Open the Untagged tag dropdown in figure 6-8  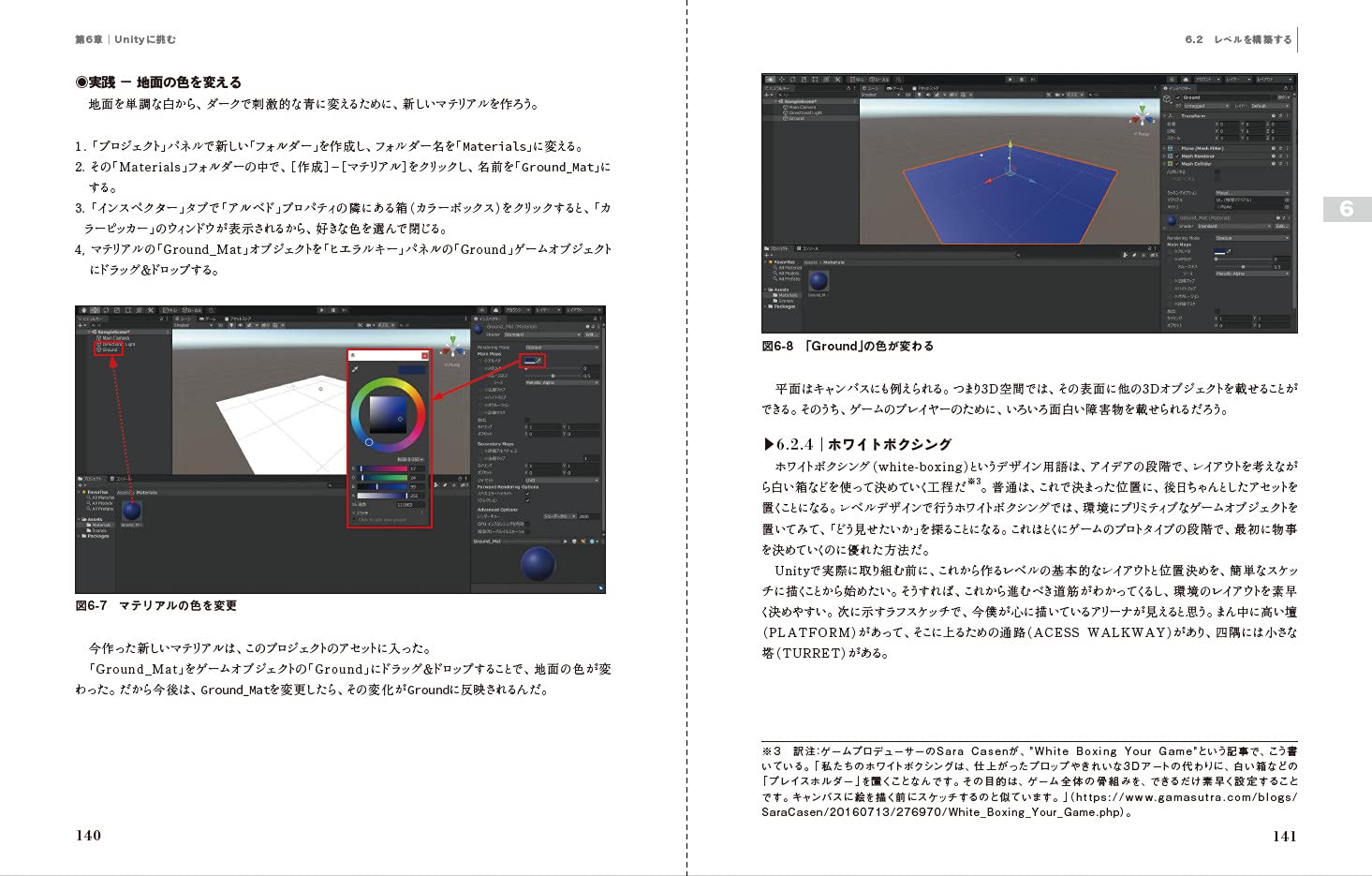1207,106
